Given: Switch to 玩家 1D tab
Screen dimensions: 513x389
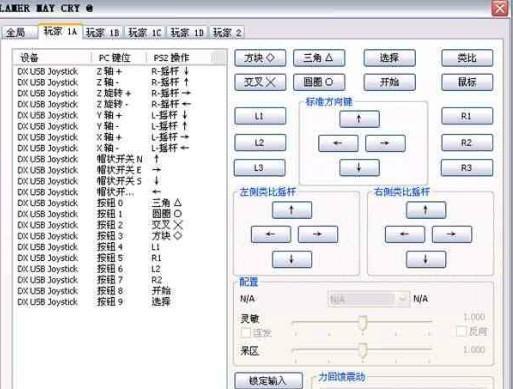Looking at the screenshot, I should (x=187, y=33).
